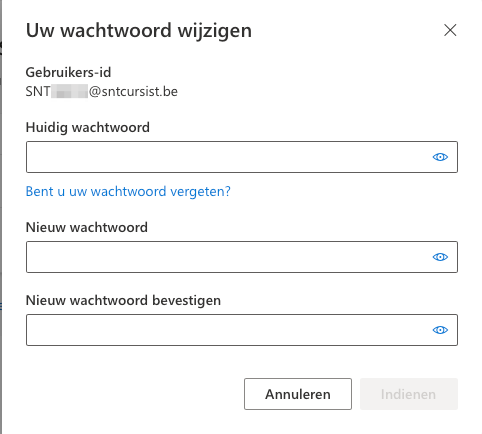Click the blurred part of the user ID

pyautogui.click(x=70, y=91)
